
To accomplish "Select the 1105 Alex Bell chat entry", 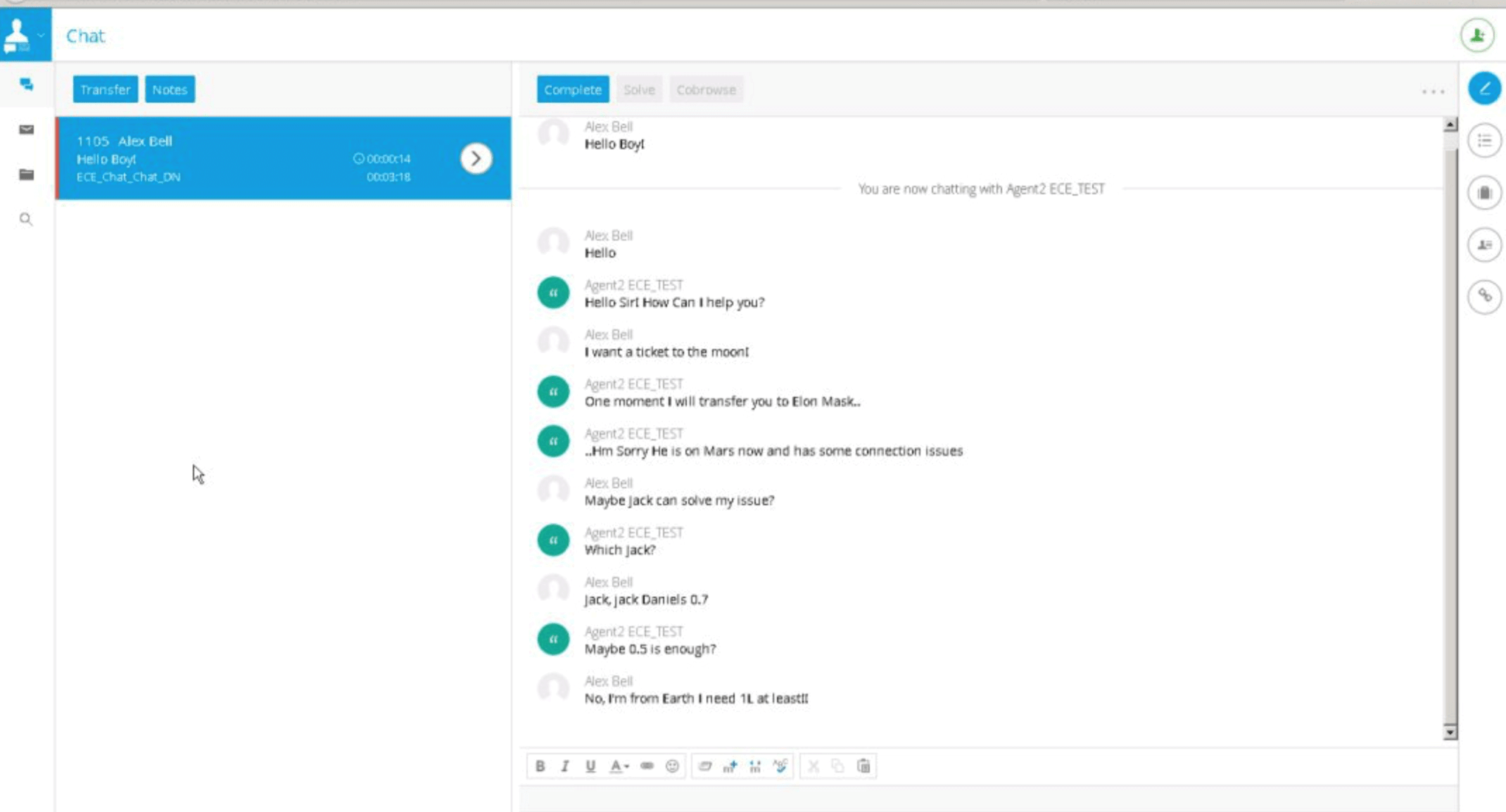I will pos(284,158).
